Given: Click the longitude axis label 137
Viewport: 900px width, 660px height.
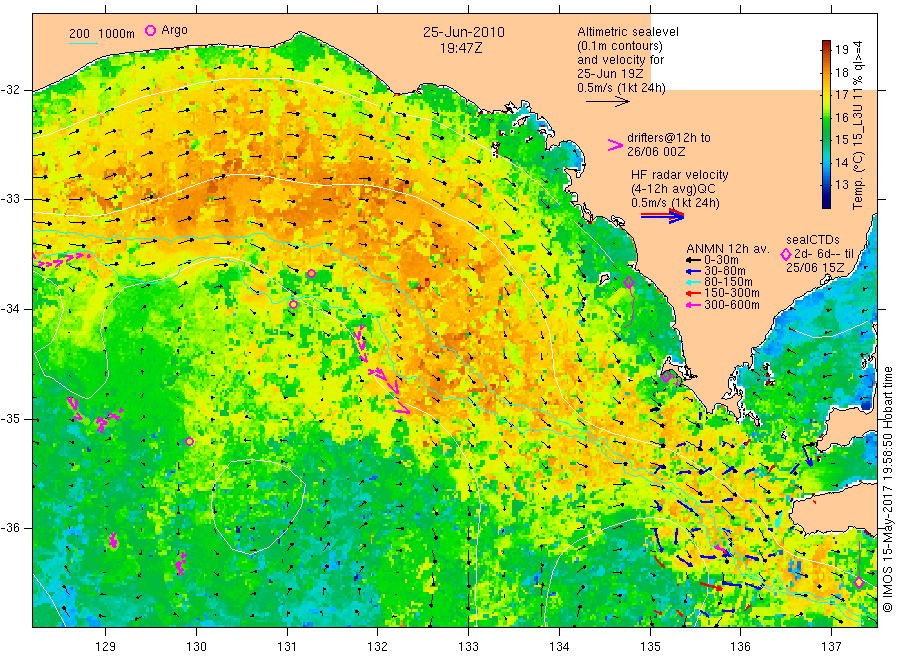Looking at the screenshot, I should click(x=831, y=647).
